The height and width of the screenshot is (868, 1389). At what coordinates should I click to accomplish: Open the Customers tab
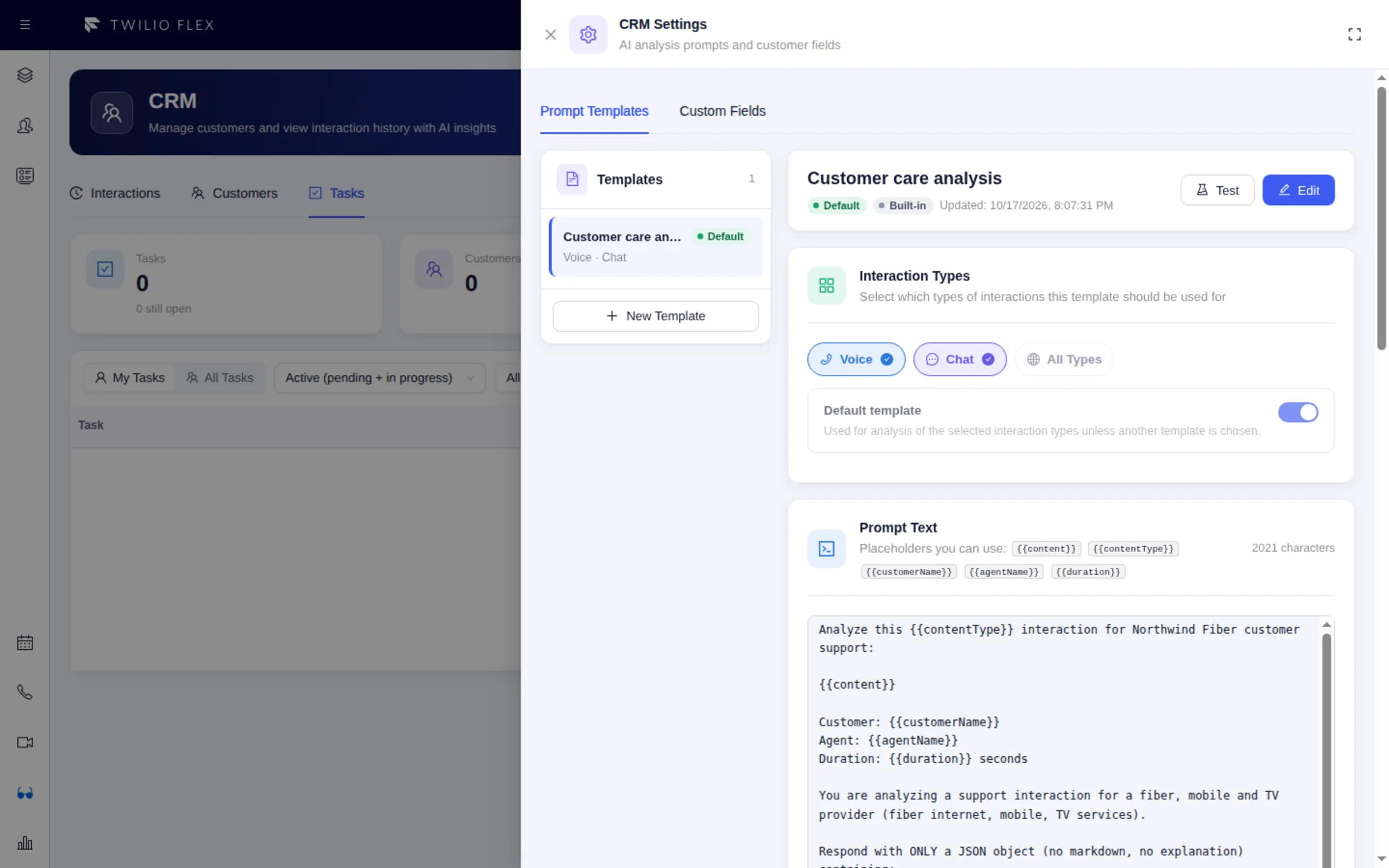234,193
